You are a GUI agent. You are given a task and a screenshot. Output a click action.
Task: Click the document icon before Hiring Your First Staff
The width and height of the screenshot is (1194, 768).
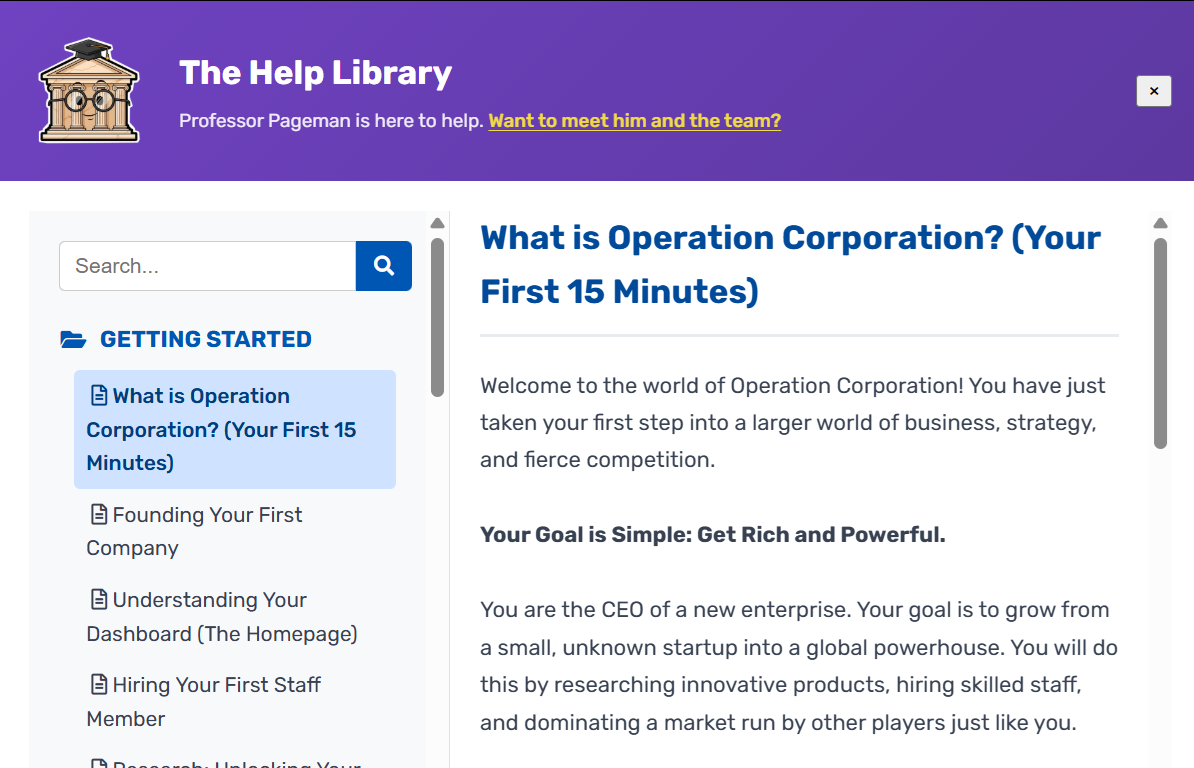click(98, 685)
